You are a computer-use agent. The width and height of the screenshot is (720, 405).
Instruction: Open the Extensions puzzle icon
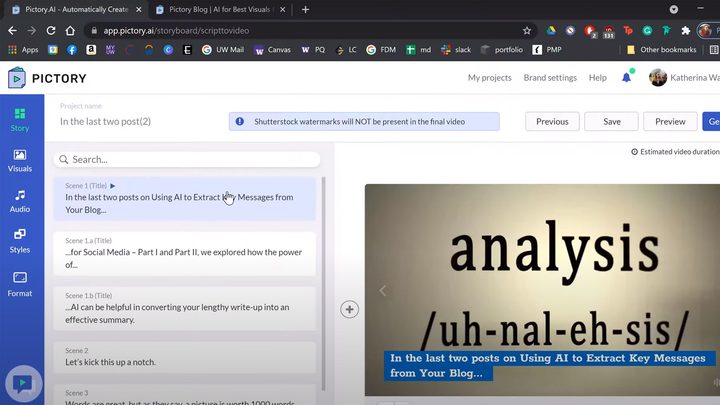(x=686, y=31)
